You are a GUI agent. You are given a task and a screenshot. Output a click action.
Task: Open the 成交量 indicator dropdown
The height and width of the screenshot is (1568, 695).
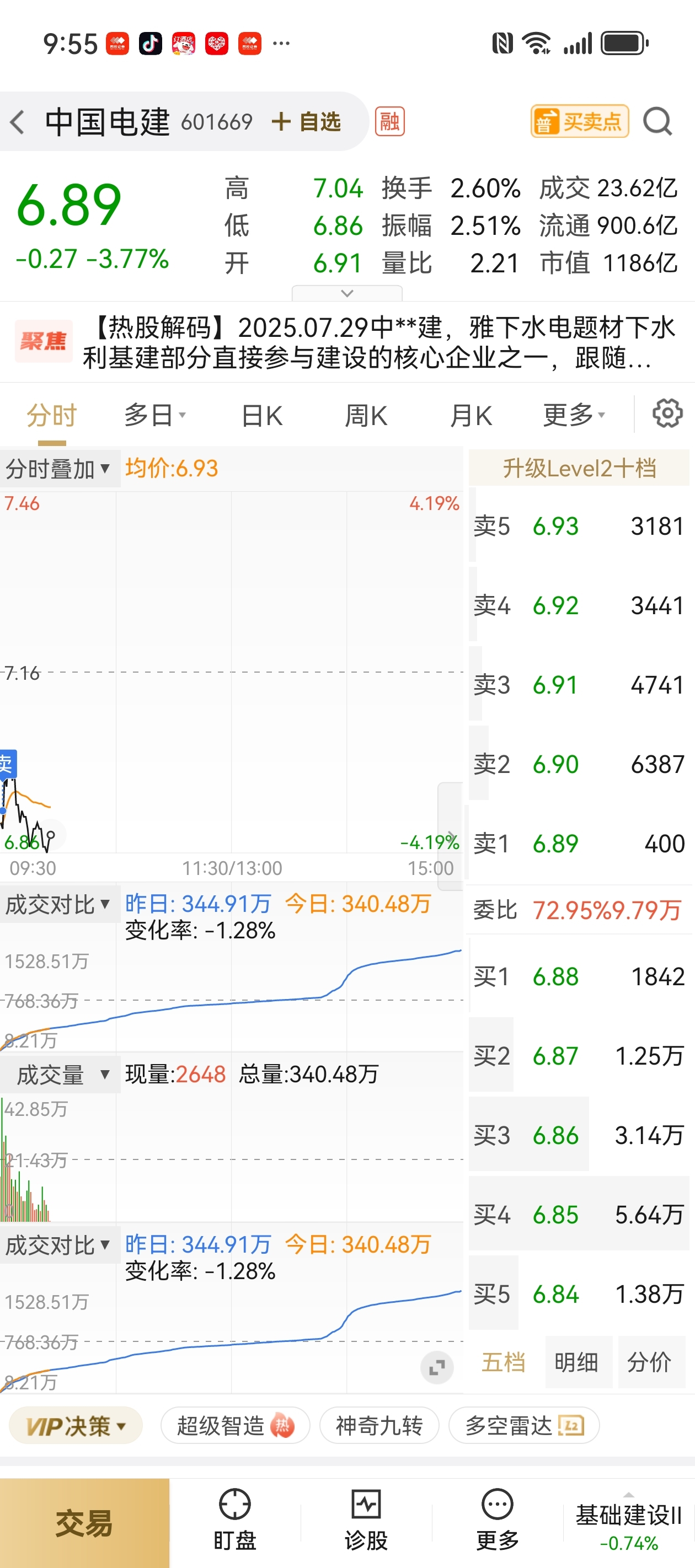pos(59,1075)
